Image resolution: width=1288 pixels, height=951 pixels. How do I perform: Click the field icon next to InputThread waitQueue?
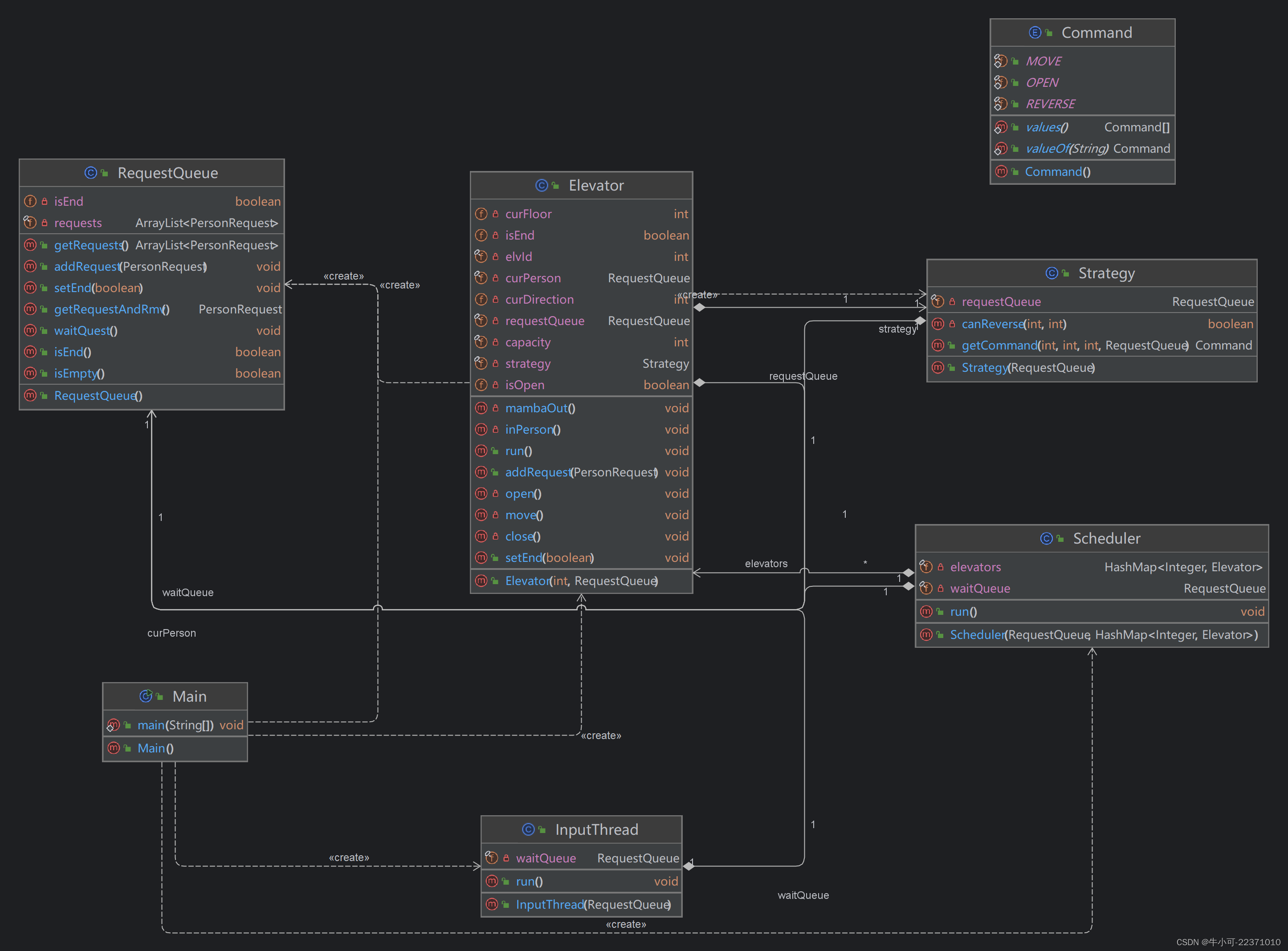point(491,858)
